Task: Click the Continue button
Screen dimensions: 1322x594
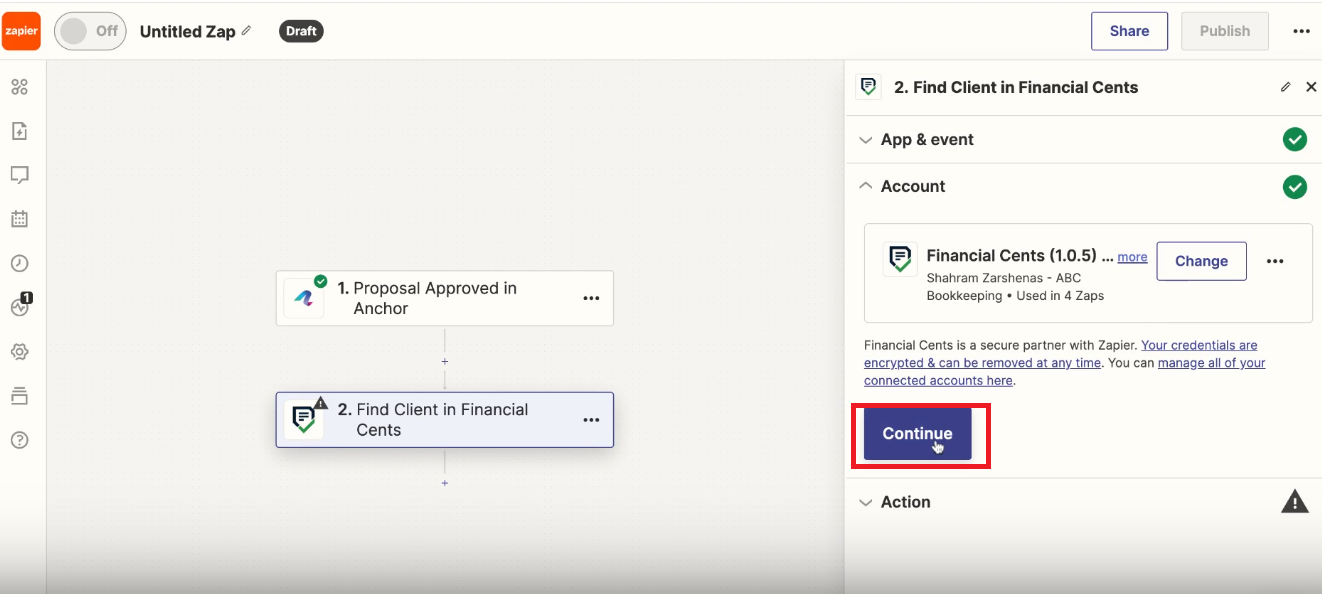Action: pos(917,434)
